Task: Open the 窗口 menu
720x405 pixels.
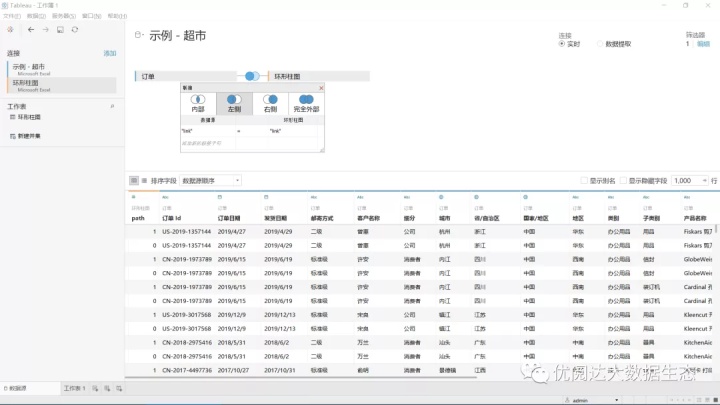Action: pos(91,16)
